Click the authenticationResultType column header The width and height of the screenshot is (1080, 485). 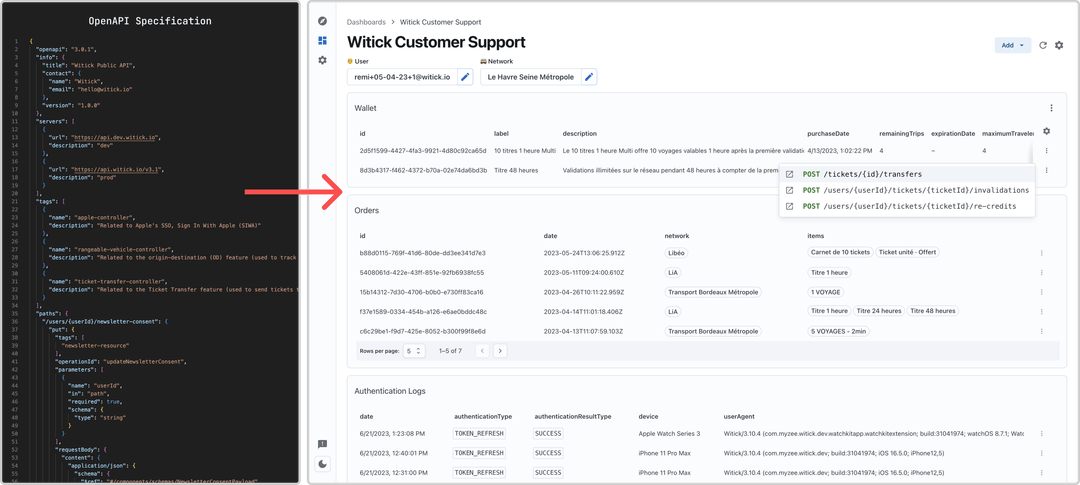pyautogui.click(x=573, y=417)
